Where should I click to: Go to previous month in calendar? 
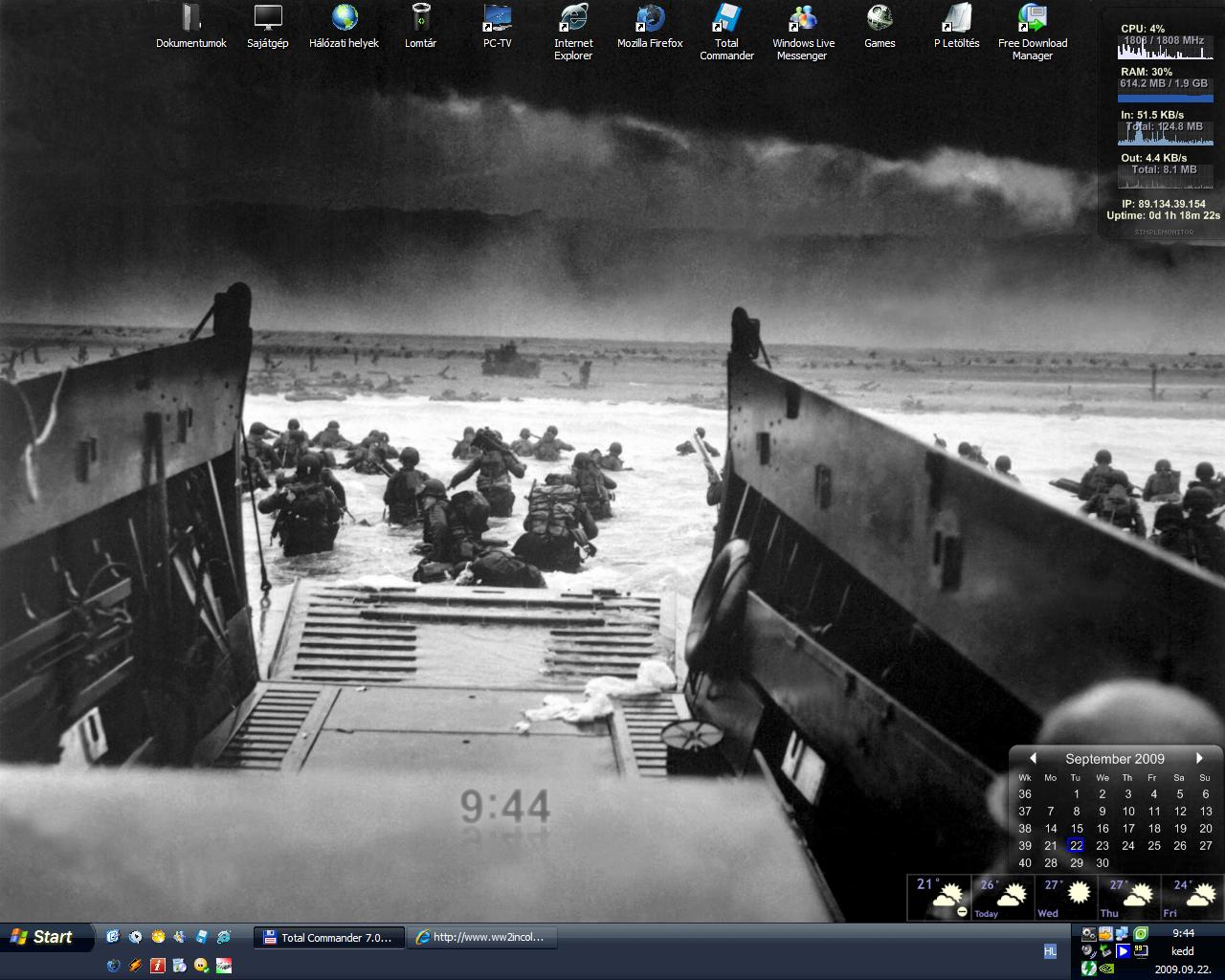pyautogui.click(x=1033, y=758)
